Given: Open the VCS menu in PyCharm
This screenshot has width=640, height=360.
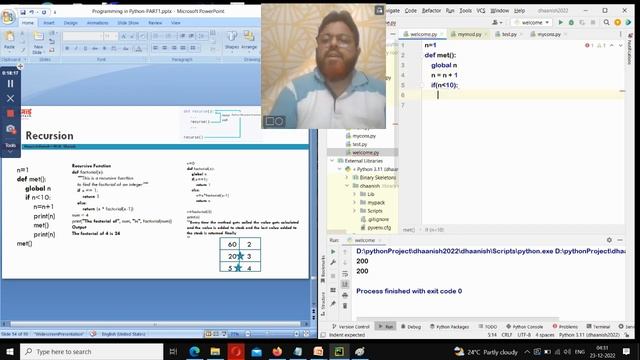Looking at the screenshot, I should [481, 11].
